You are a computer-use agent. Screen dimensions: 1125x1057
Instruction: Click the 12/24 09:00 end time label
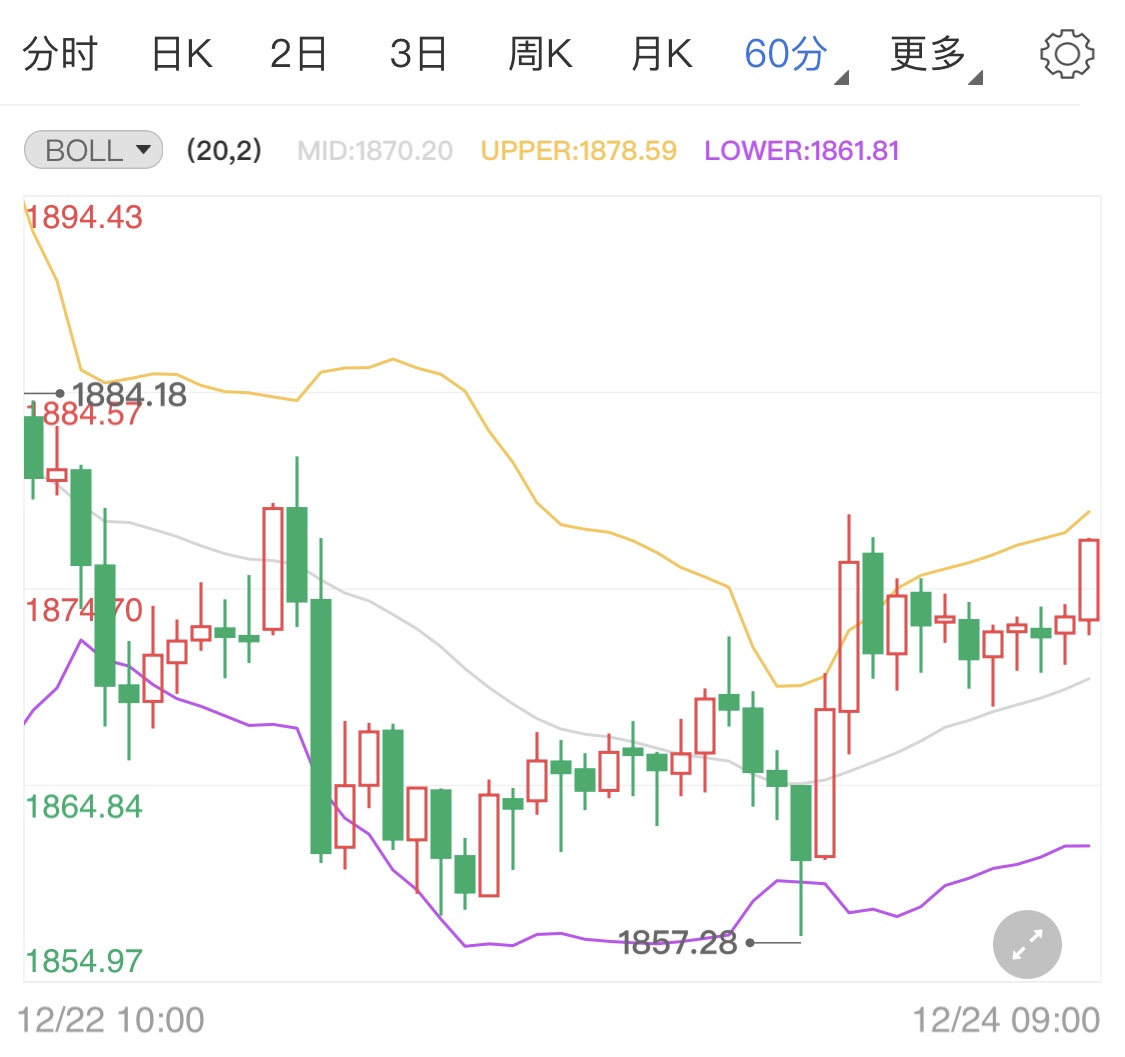(1006, 1020)
